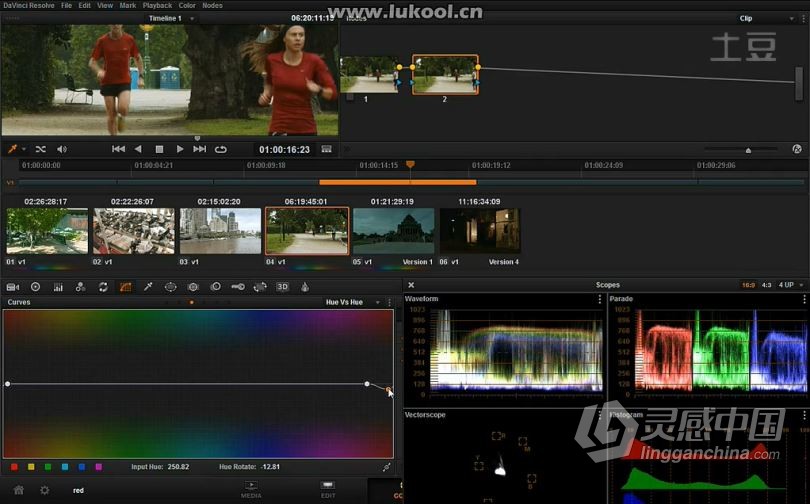Click the Input Hue value 250.82

(178, 467)
